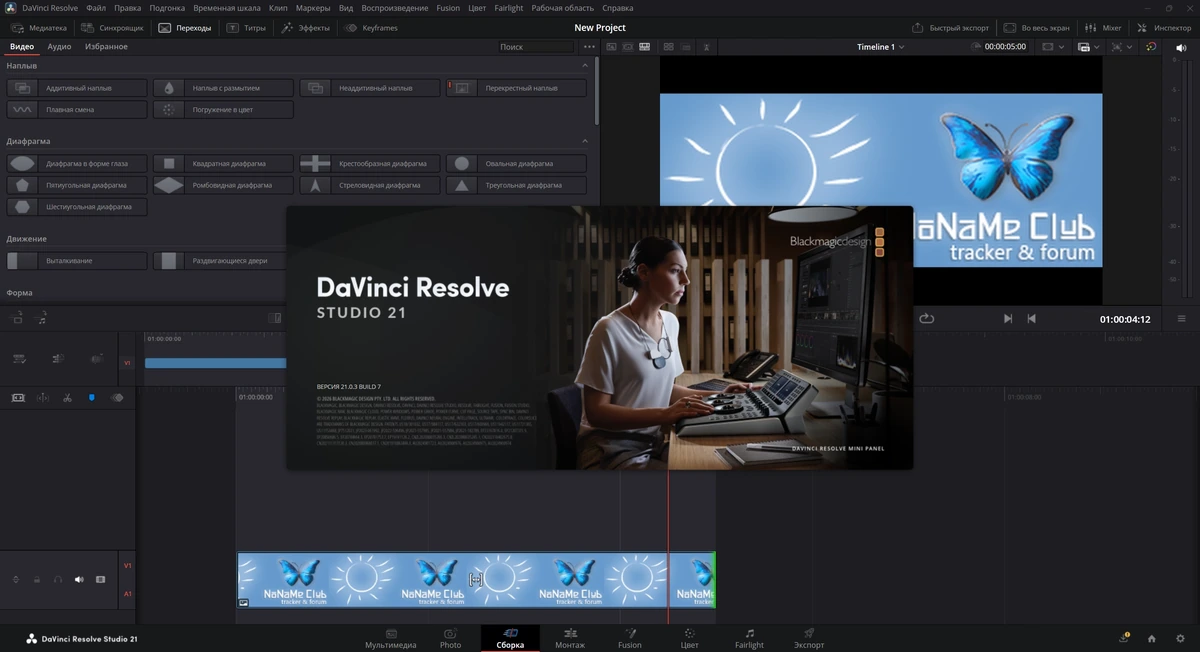The width and height of the screenshot is (1200, 652).
Task: Select the Переходы transitions panel button
Action: pyautogui.click(x=186, y=28)
